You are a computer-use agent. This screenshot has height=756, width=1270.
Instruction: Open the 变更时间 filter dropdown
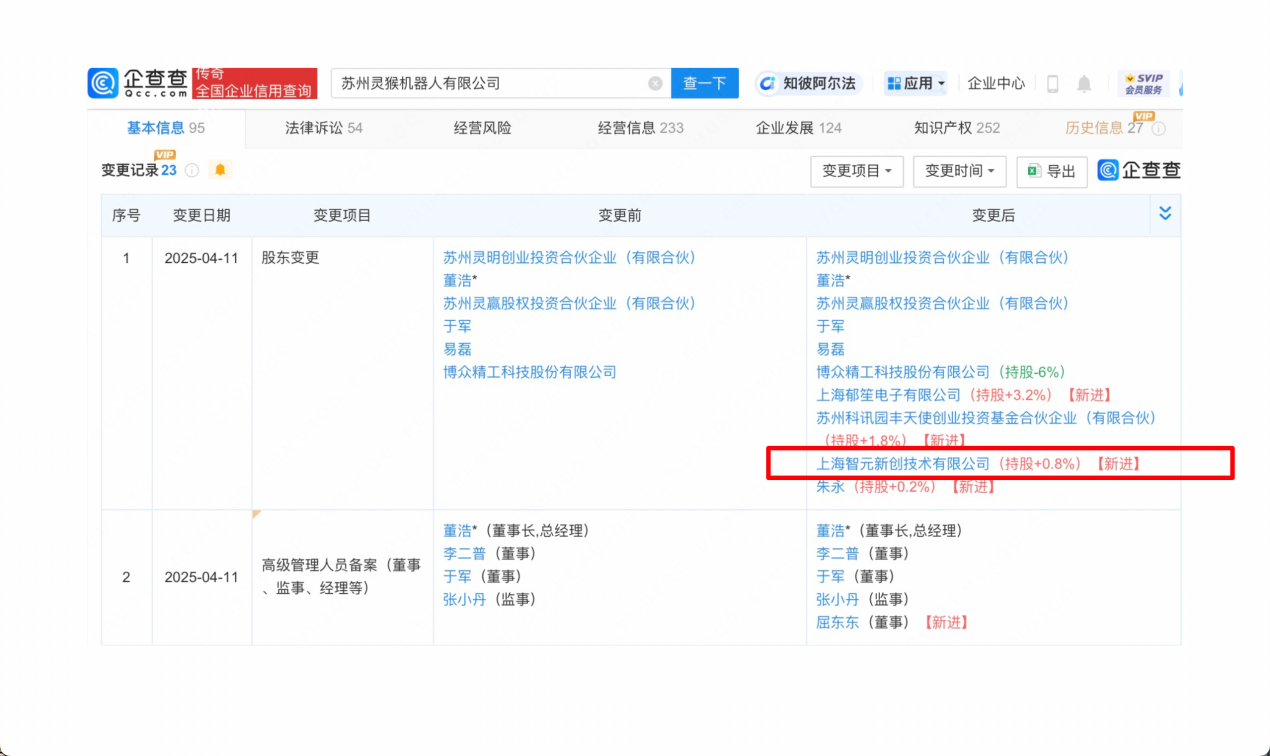pyautogui.click(x=959, y=171)
